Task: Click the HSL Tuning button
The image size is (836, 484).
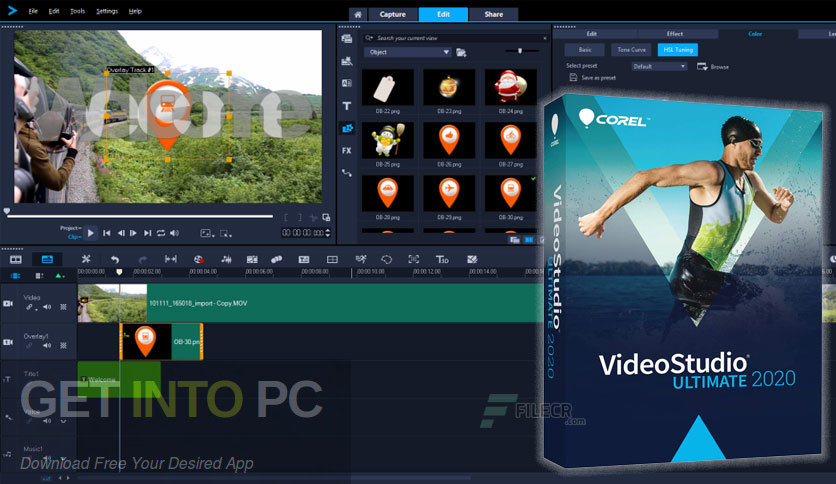Action: coord(678,50)
